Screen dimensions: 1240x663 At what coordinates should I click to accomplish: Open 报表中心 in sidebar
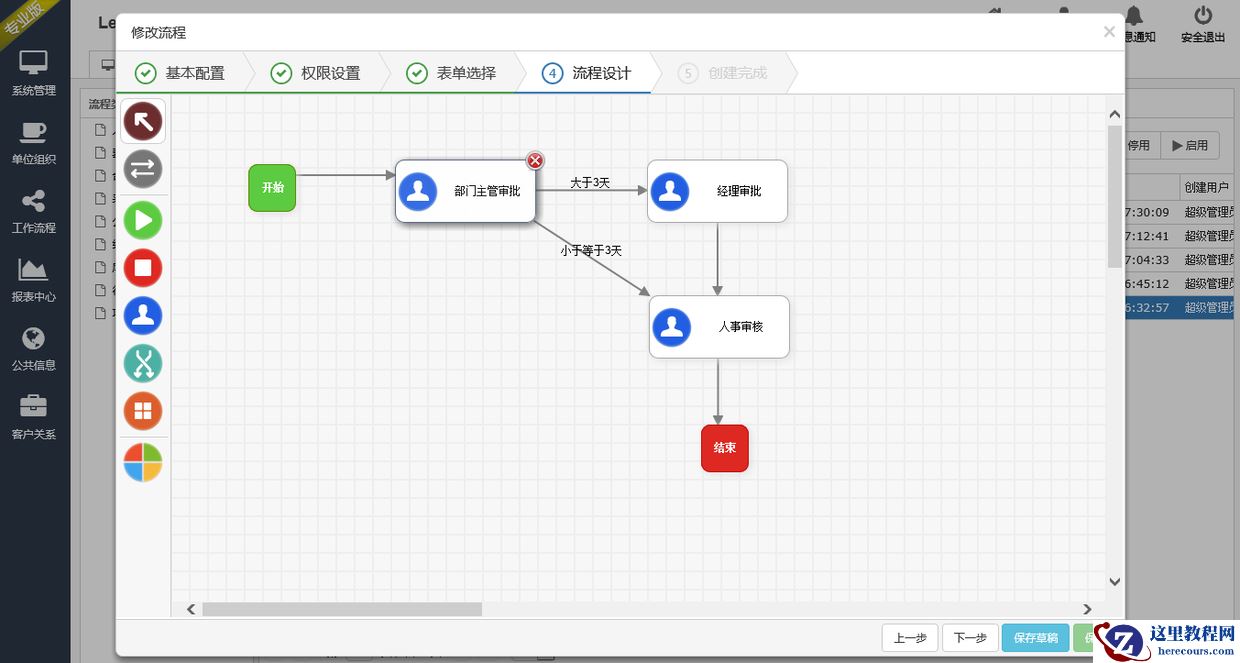34,279
